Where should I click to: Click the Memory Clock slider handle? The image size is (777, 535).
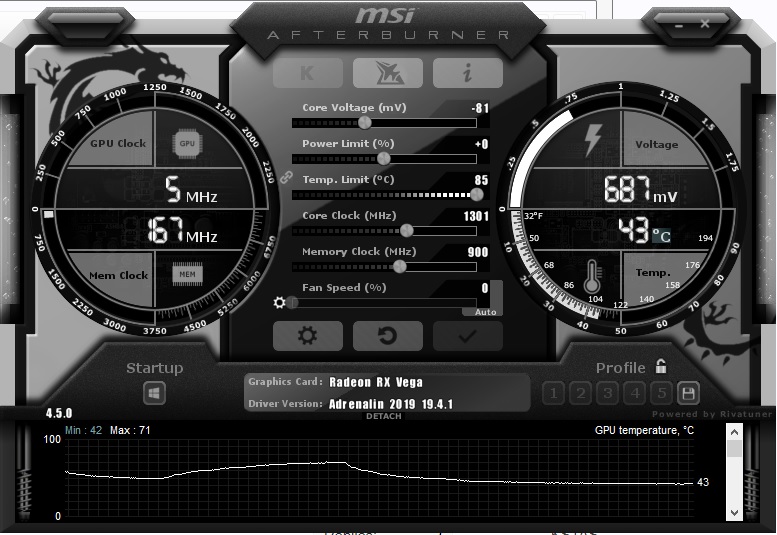pyautogui.click(x=400, y=267)
